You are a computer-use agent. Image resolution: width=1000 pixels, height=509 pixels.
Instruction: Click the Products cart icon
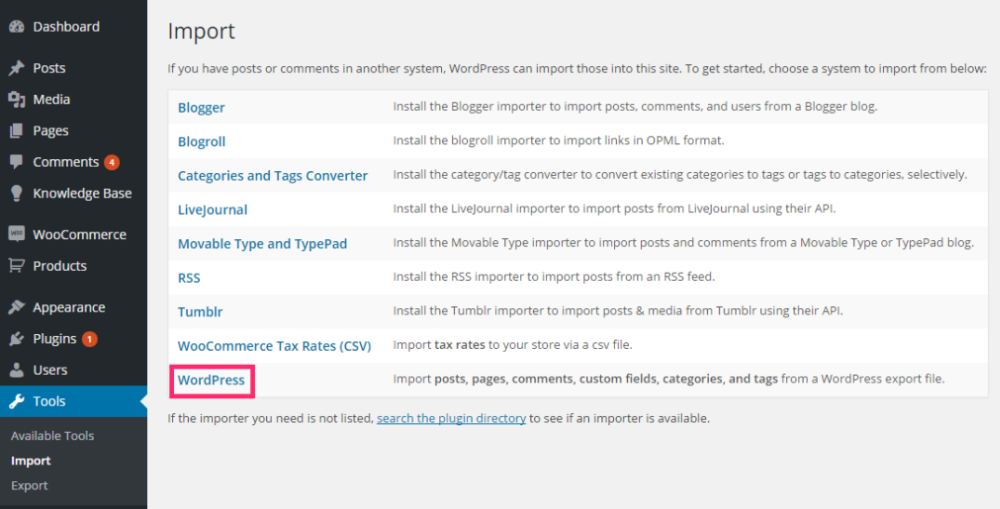coord(16,266)
